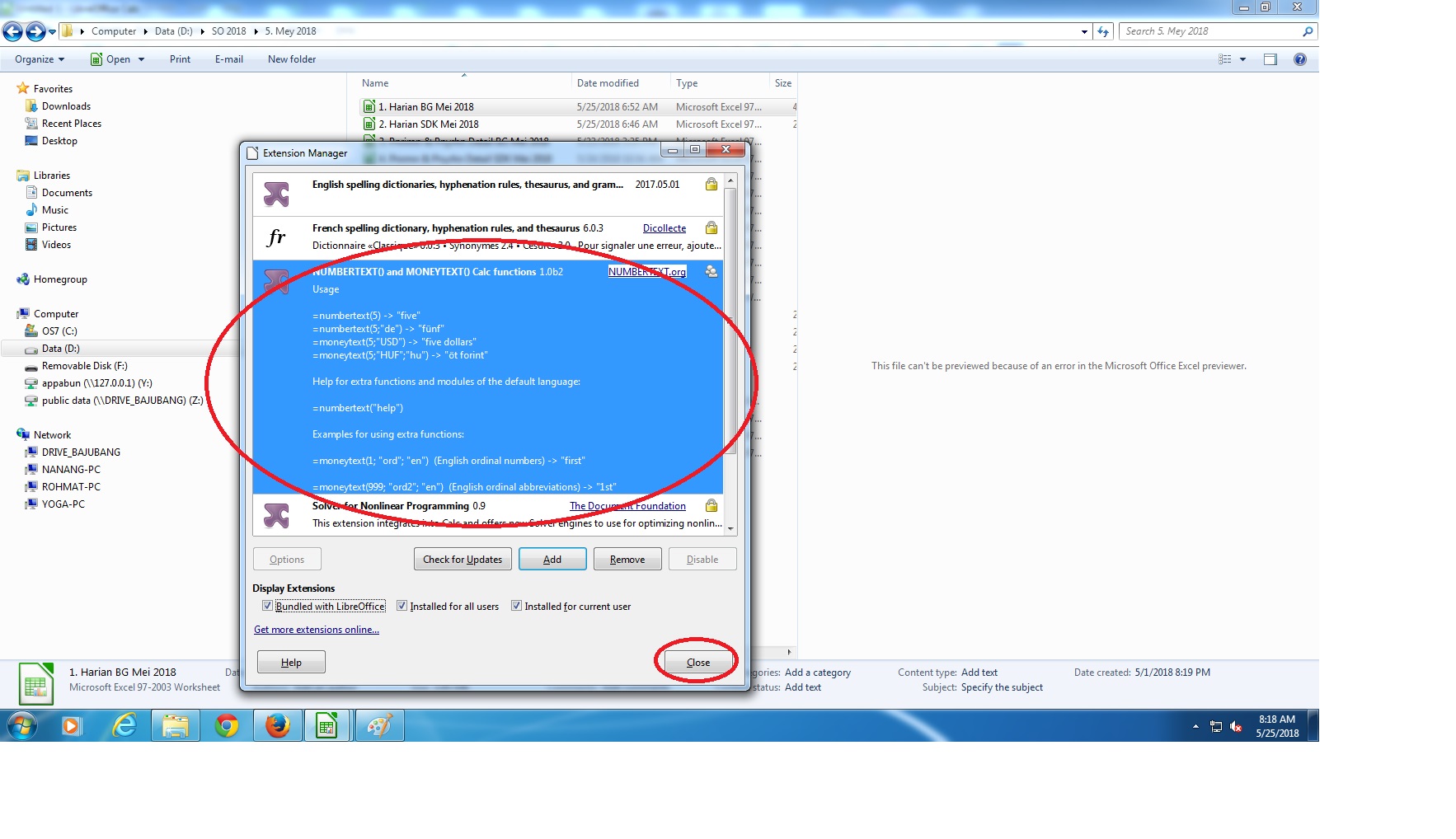Select Homegroup in navigation pane
This screenshot has height=839, width=1456.
click(x=60, y=279)
